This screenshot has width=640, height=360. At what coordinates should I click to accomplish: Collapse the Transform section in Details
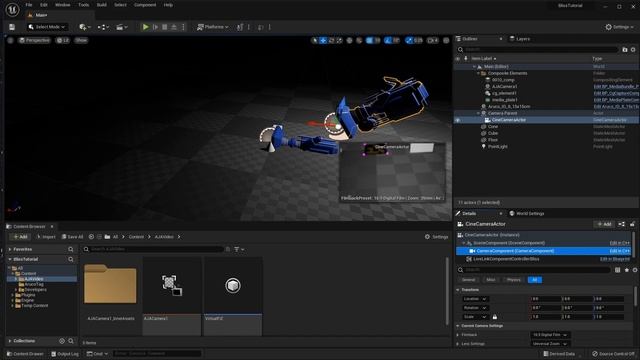click(458, 290)
